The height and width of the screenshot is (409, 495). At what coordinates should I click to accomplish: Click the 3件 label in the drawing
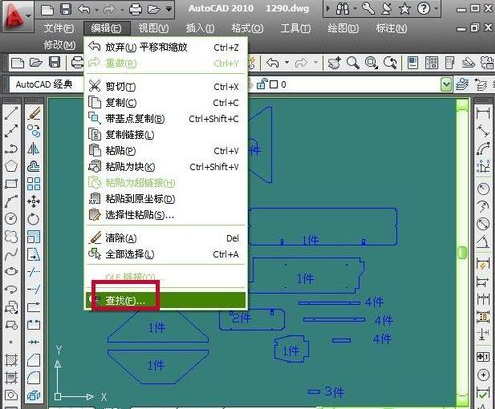334,392
